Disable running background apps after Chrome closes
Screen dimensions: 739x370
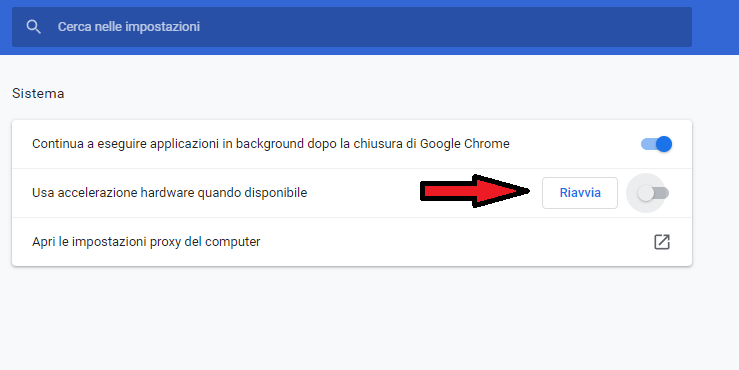coord(657,144)
